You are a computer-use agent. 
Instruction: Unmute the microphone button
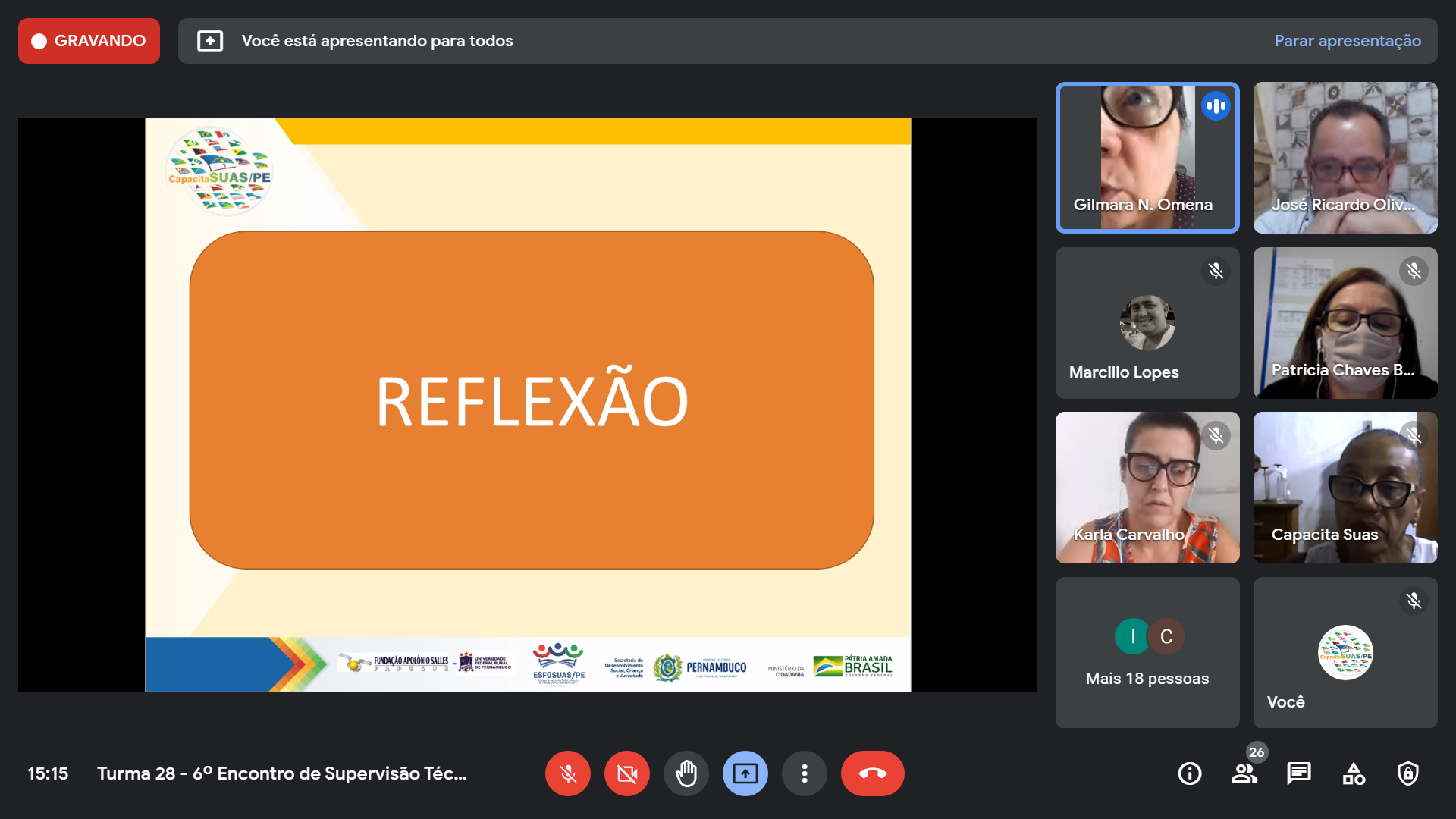tap(567, 773)
